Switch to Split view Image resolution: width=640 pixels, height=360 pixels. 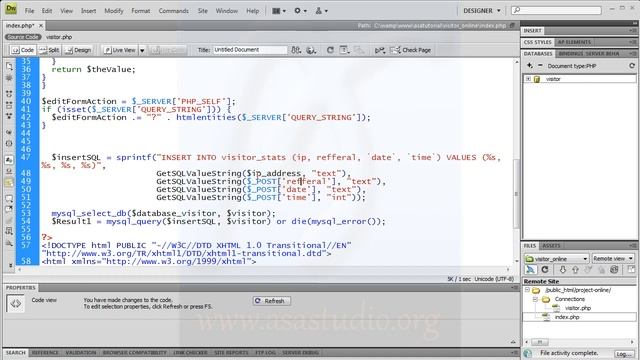coord(49,50)
